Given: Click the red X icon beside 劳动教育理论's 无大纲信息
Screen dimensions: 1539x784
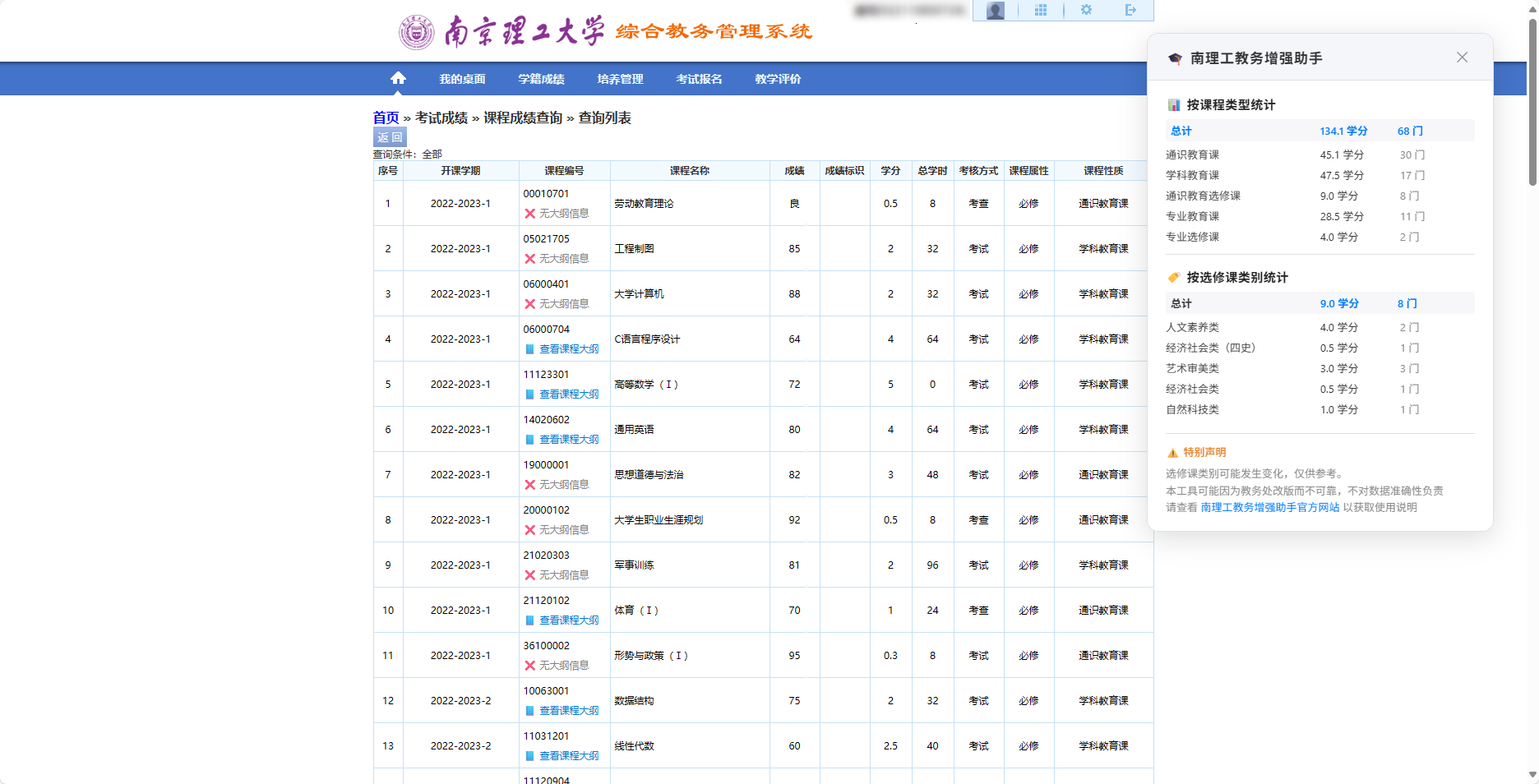Looking at the screenshot, I should point(531,213).
